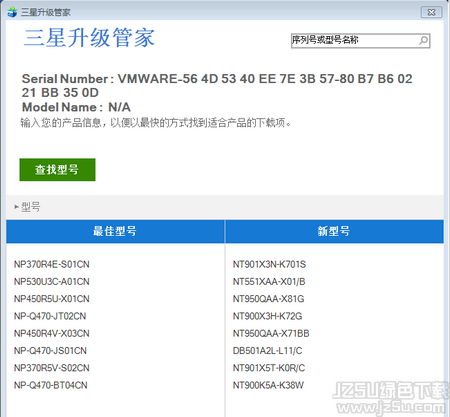Choose model NT551XAA-X01/B
This screenshot has height=417, width=450.
269,282
